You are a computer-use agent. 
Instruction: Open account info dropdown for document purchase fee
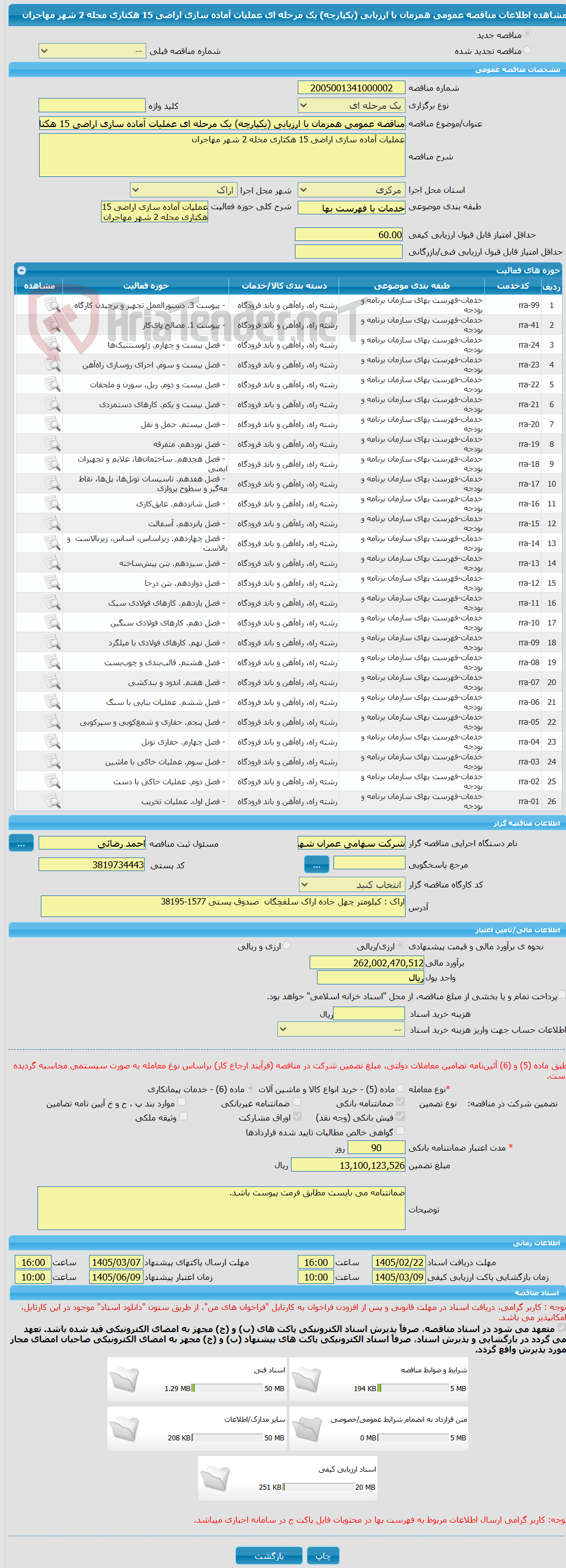click(341, 1029)
